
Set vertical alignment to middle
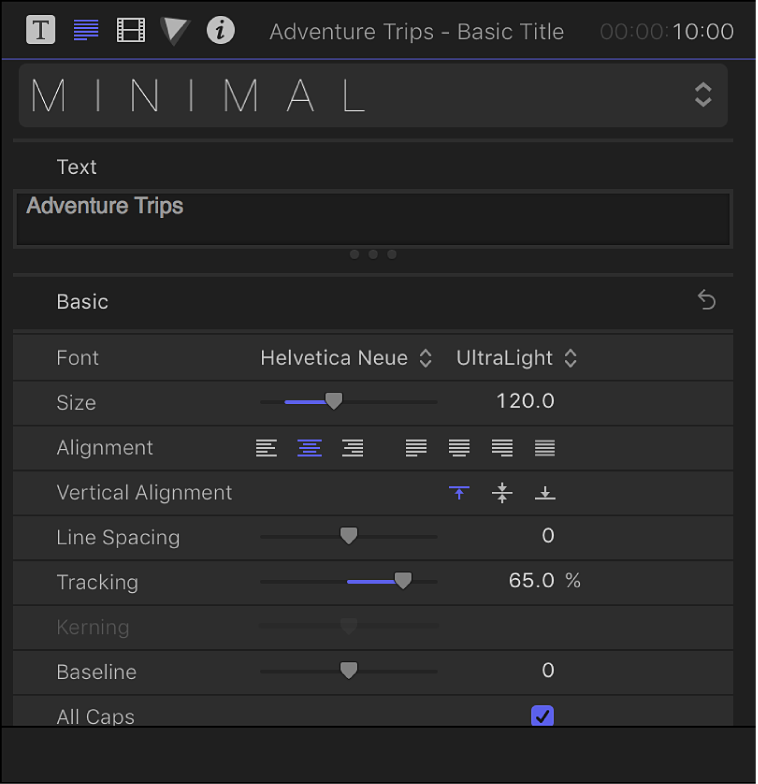pos(502,493)
